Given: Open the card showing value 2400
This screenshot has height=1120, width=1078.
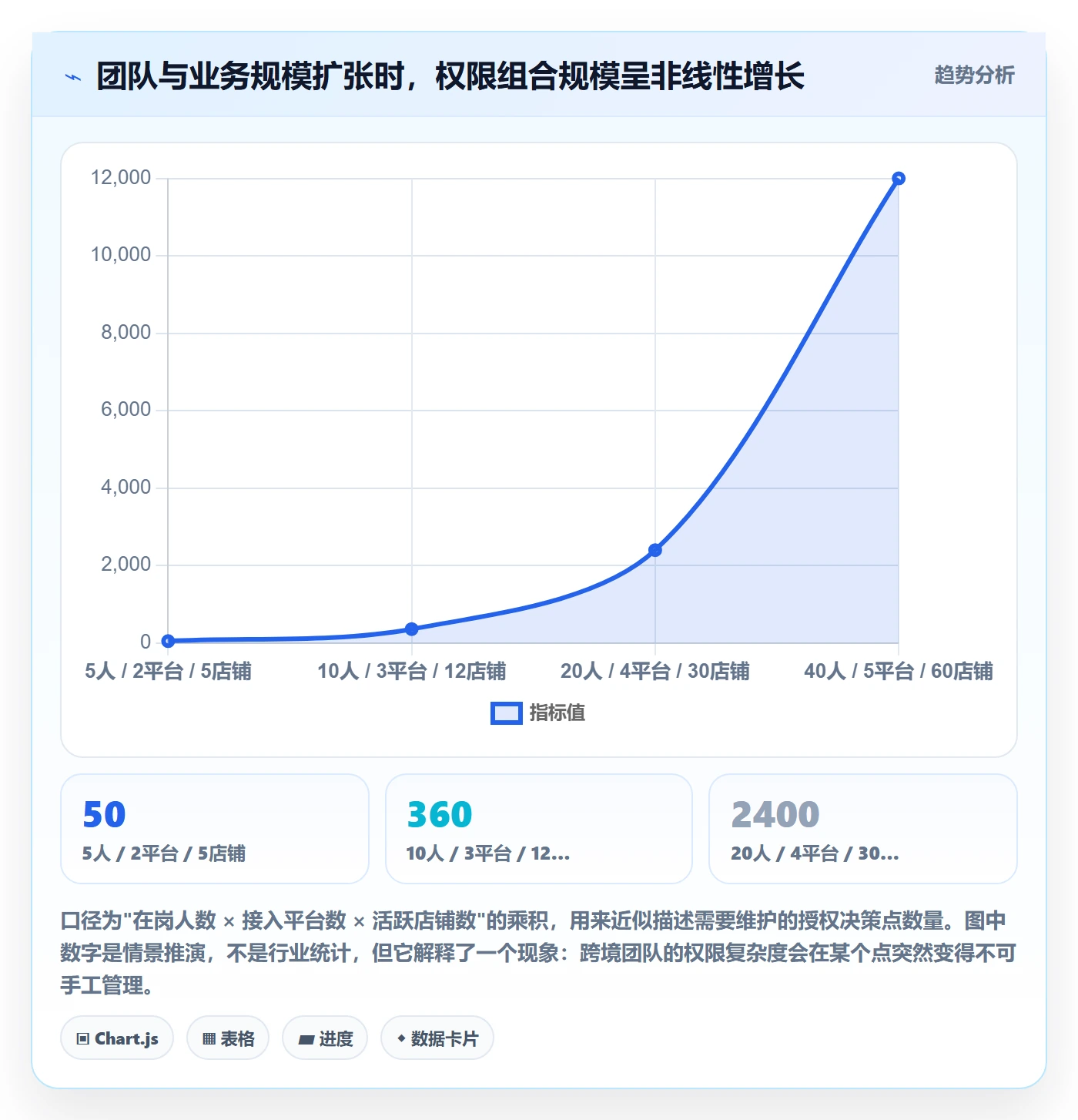Looking at the screenshot, I should [x=863, y=829].
